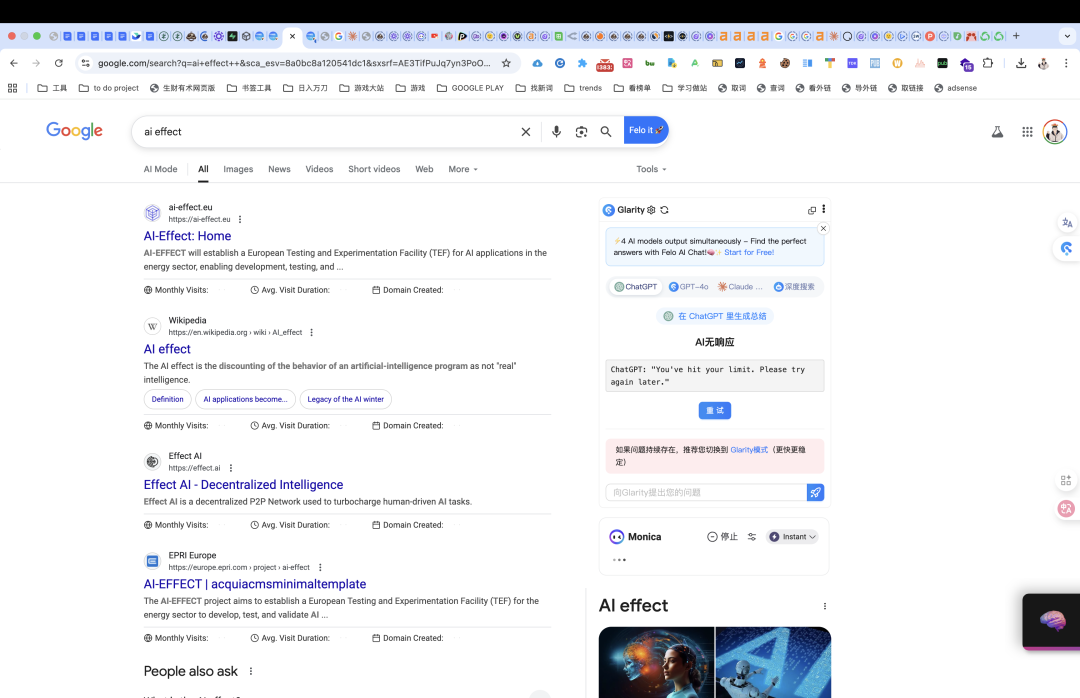
Task: Open Google Labs flask icon
Action: click(x=997, y=132)
